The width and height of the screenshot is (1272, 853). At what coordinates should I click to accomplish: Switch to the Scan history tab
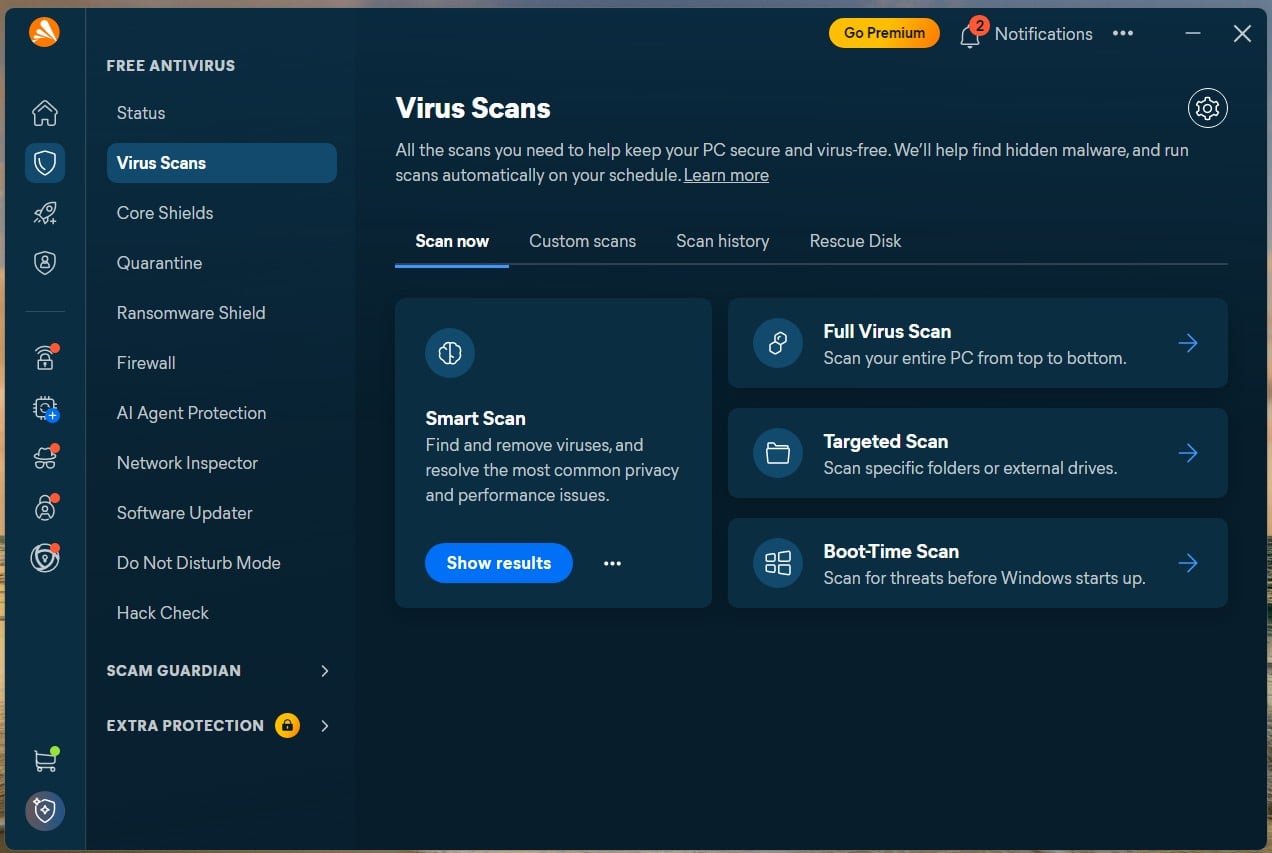723,241
